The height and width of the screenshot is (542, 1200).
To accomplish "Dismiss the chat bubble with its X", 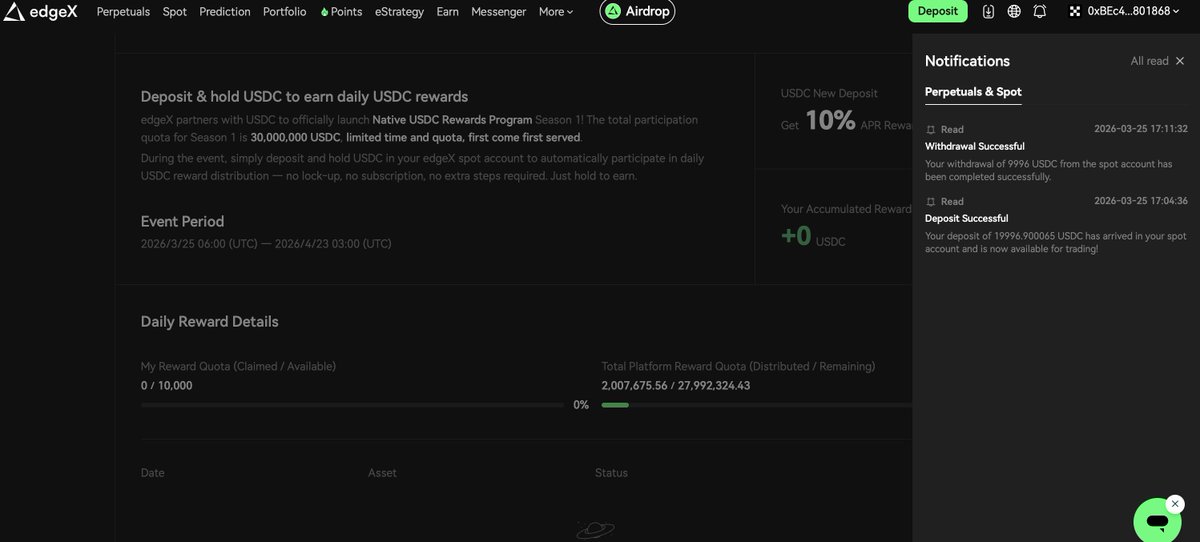I will (1176, 504).
